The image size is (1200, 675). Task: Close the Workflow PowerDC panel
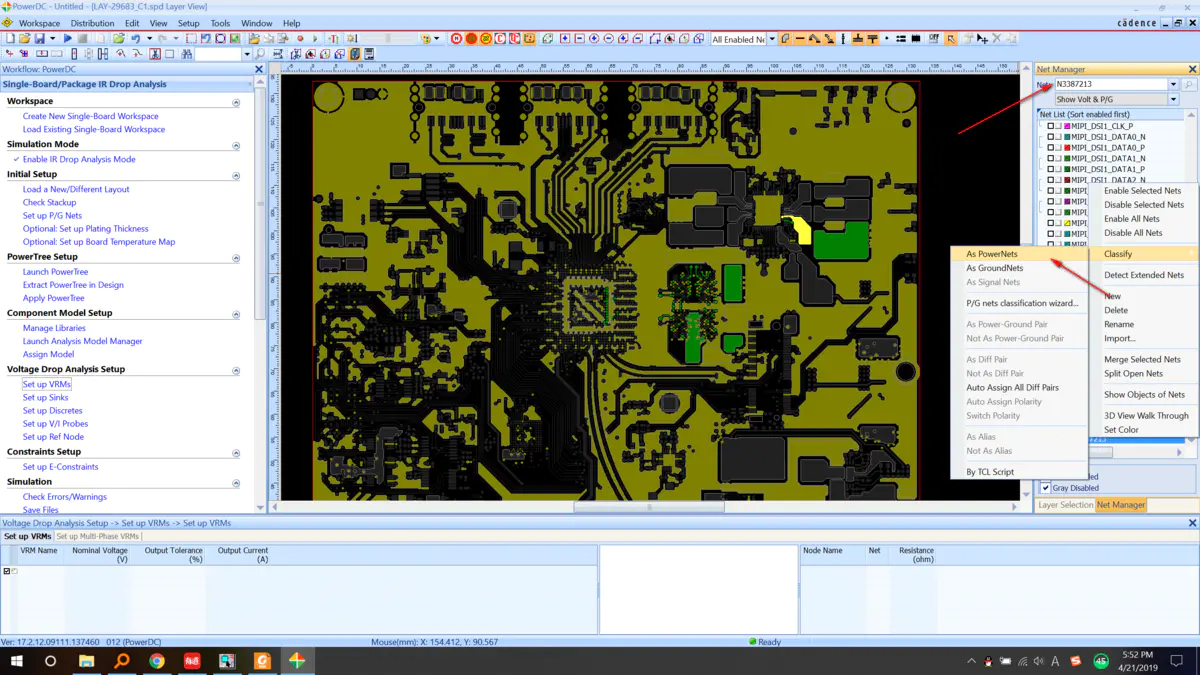pyautogui.click(x=259, y=69)
